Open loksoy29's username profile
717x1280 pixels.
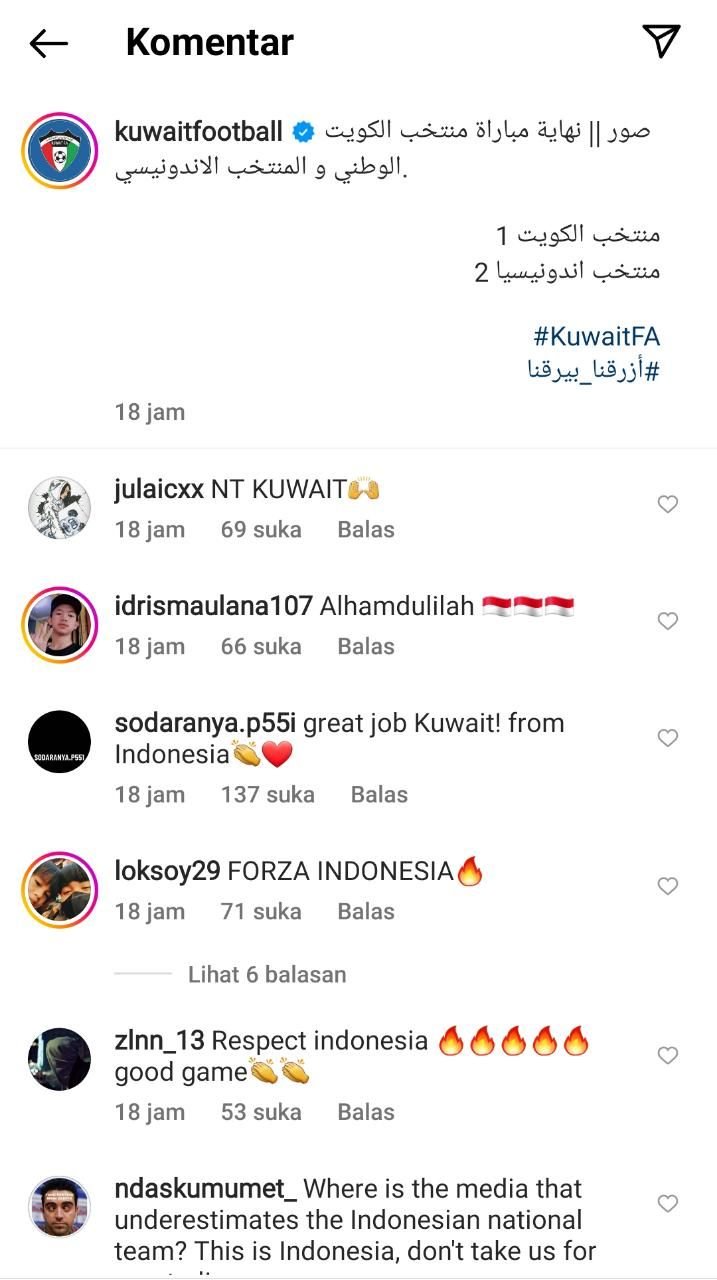pyautogui.click(x=168, y=871)
